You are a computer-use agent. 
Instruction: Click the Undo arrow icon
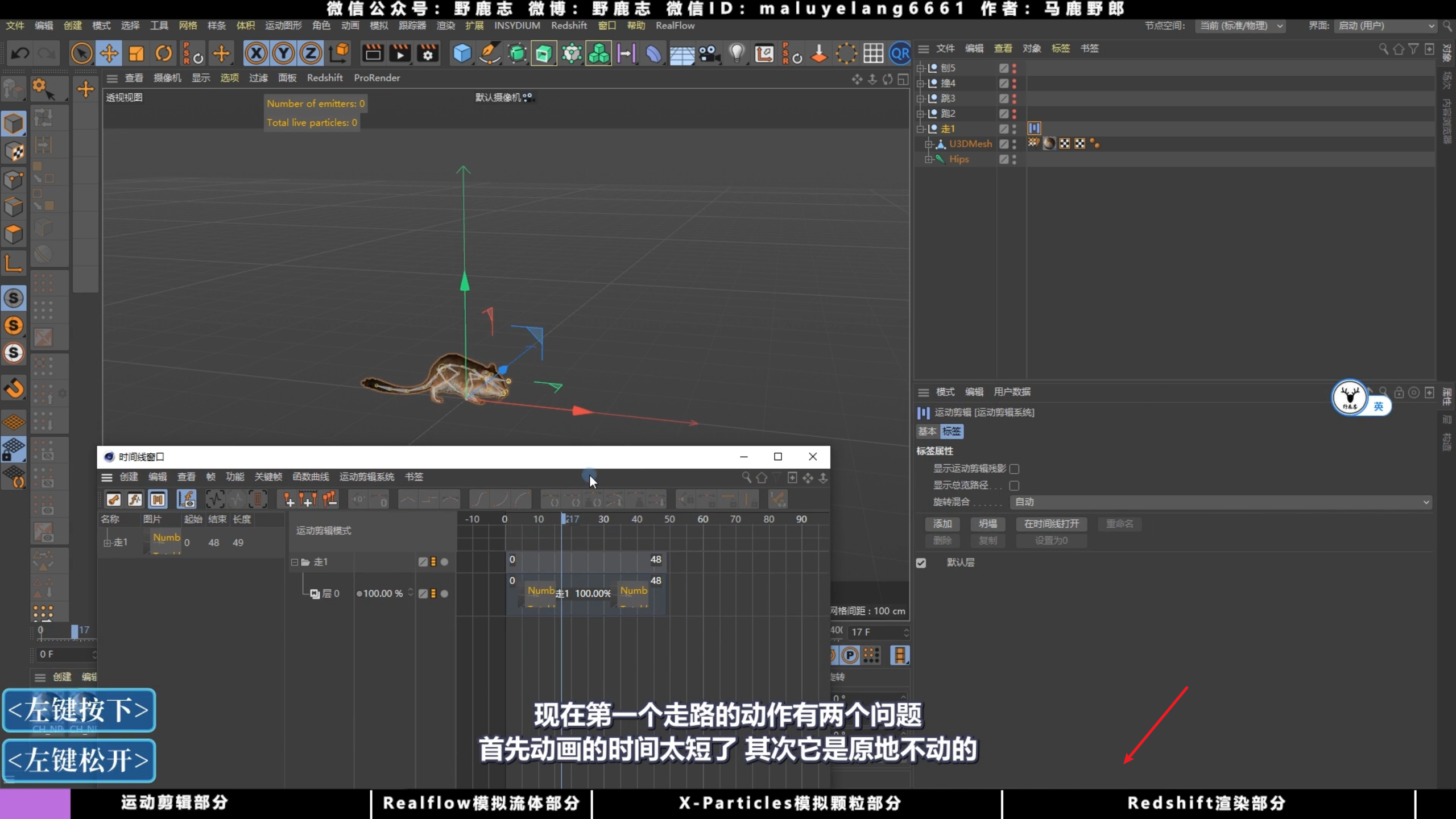tap(20, 54)
